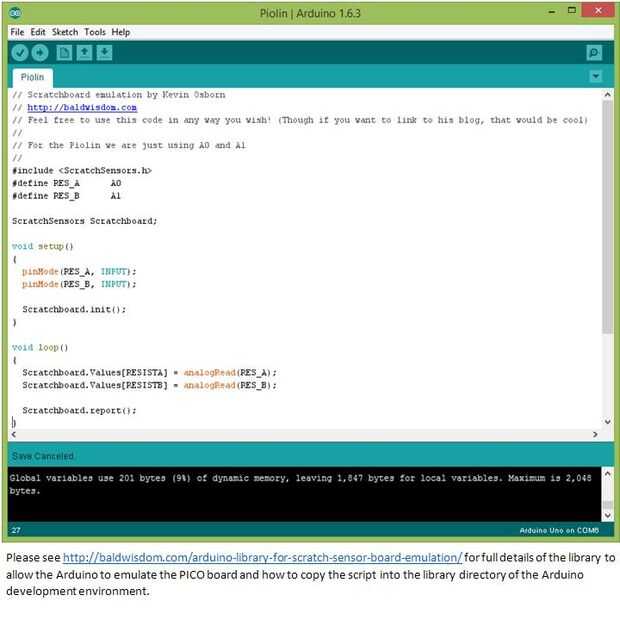
Task: Open the Tools menu
Action: 95,32
